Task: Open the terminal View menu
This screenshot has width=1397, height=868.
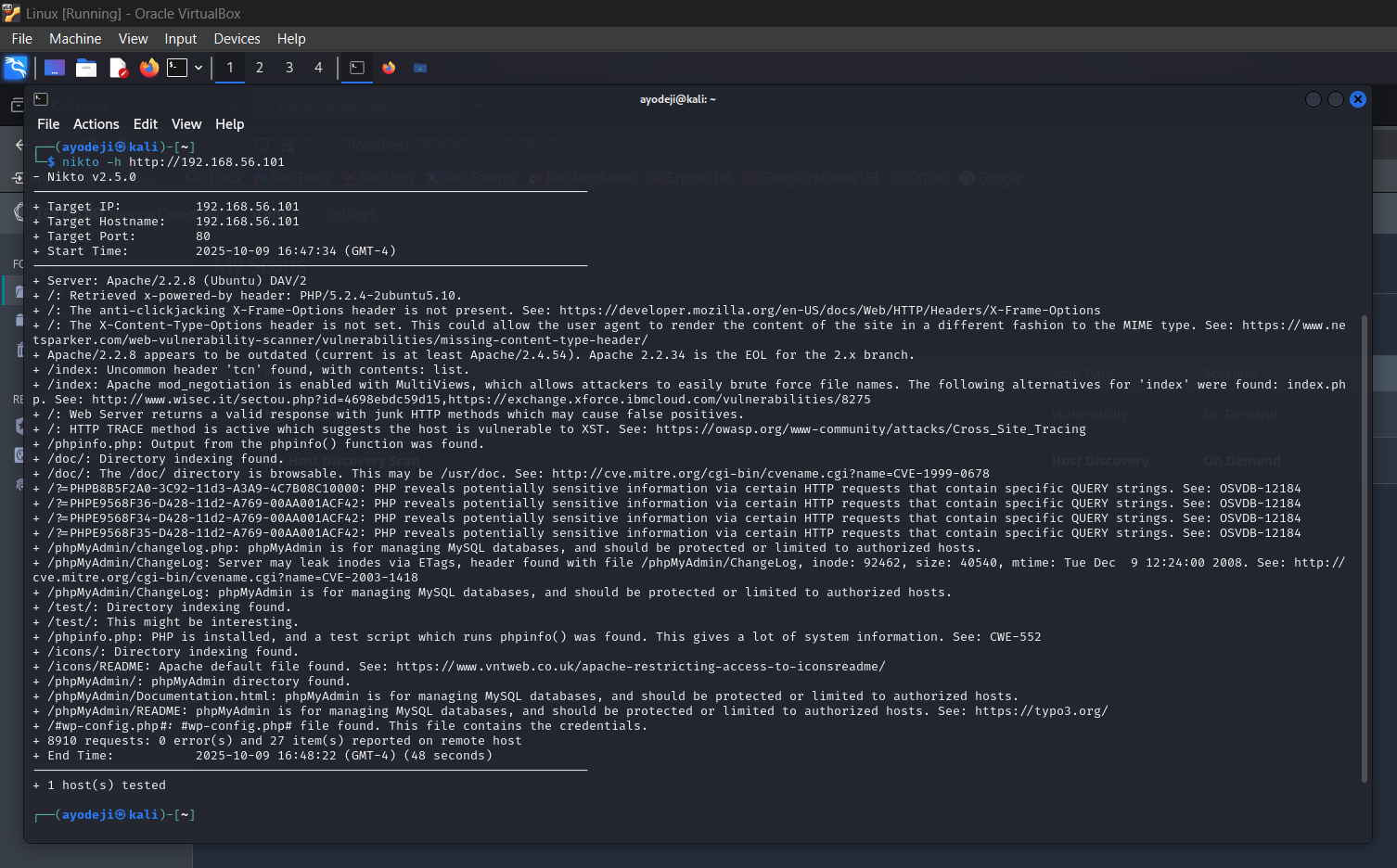Action: tap(186, 124)
